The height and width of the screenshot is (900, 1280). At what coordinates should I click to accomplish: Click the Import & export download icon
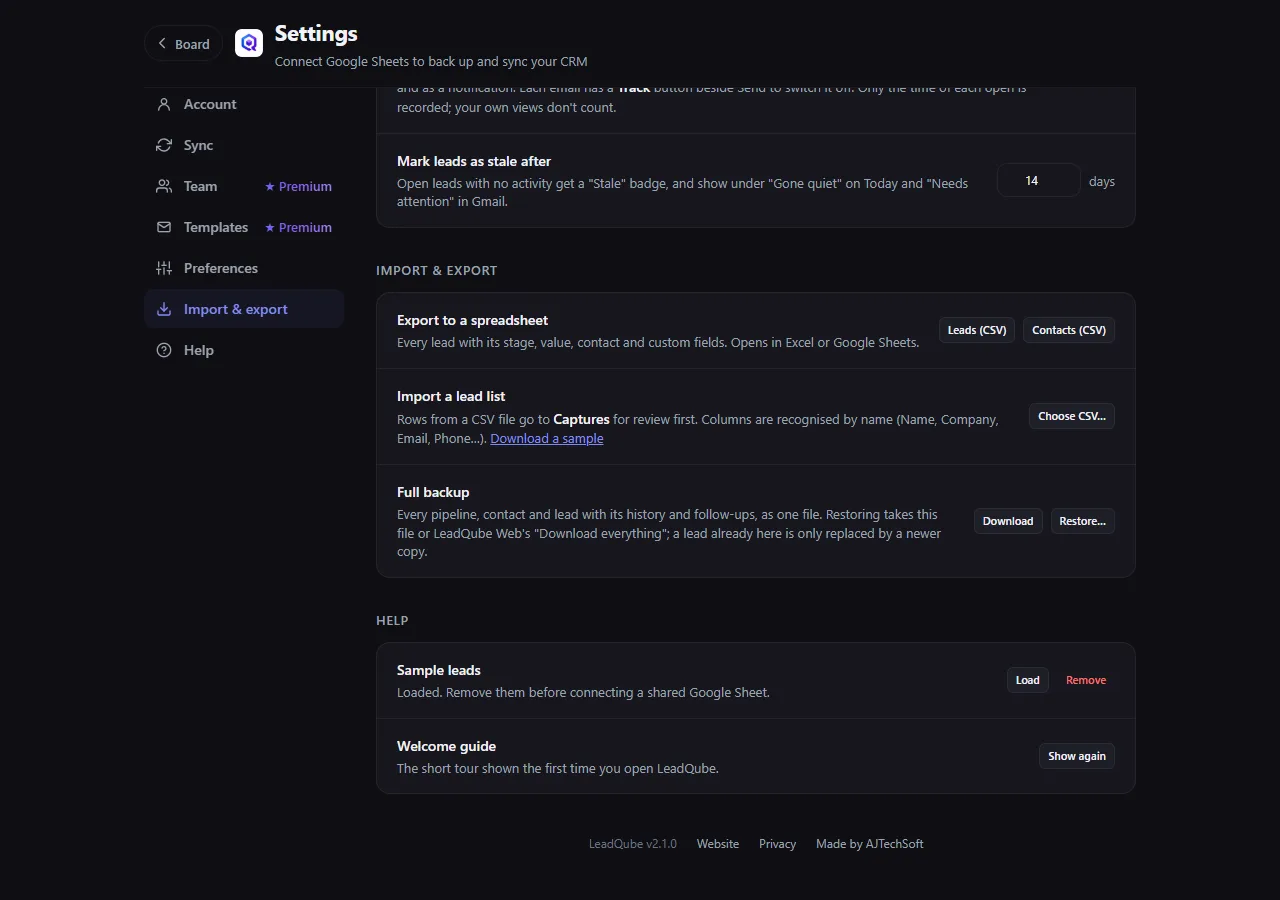click(x=164, y=309)
